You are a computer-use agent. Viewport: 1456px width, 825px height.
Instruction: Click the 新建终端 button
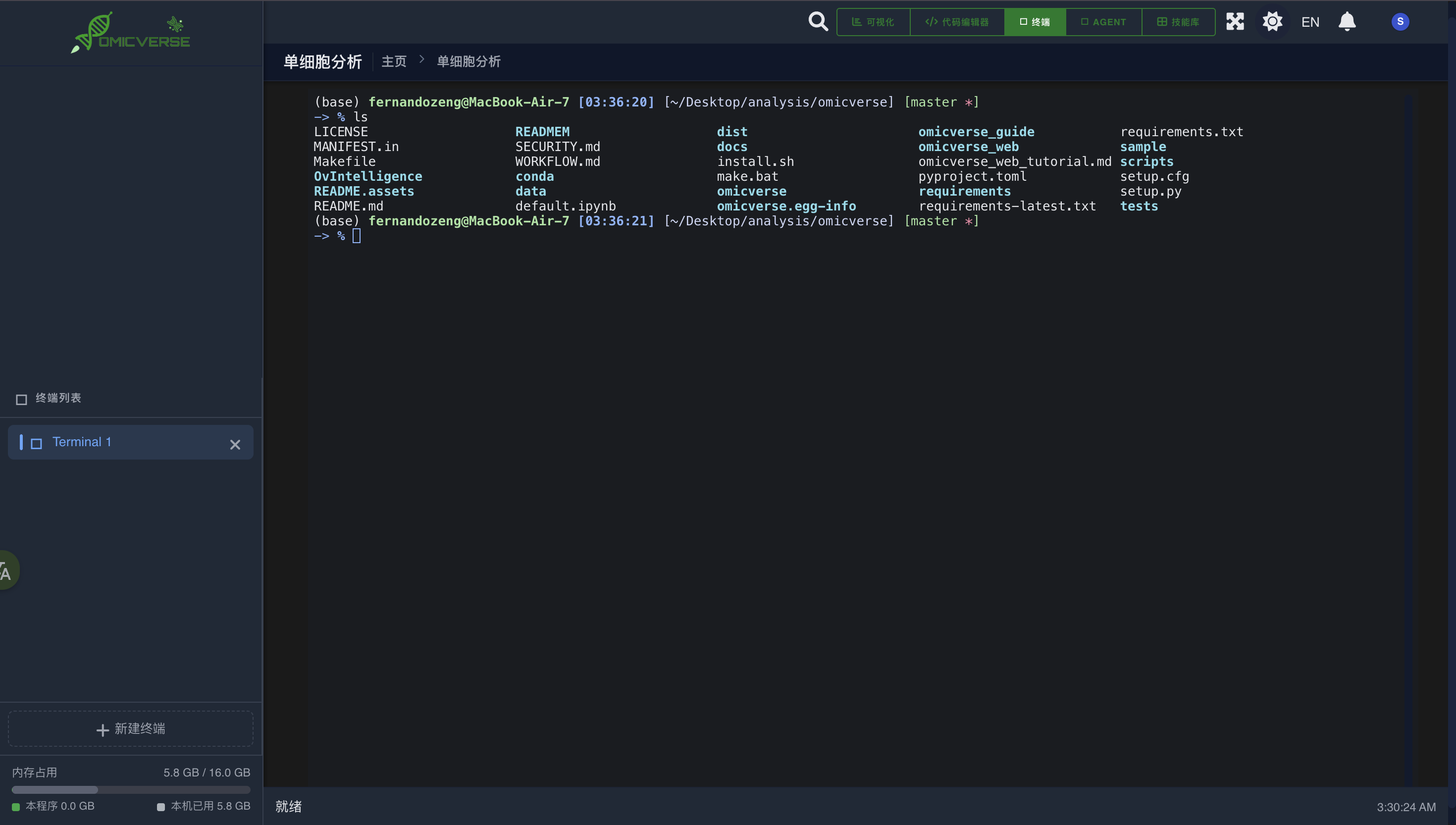[x=130, y=728]
